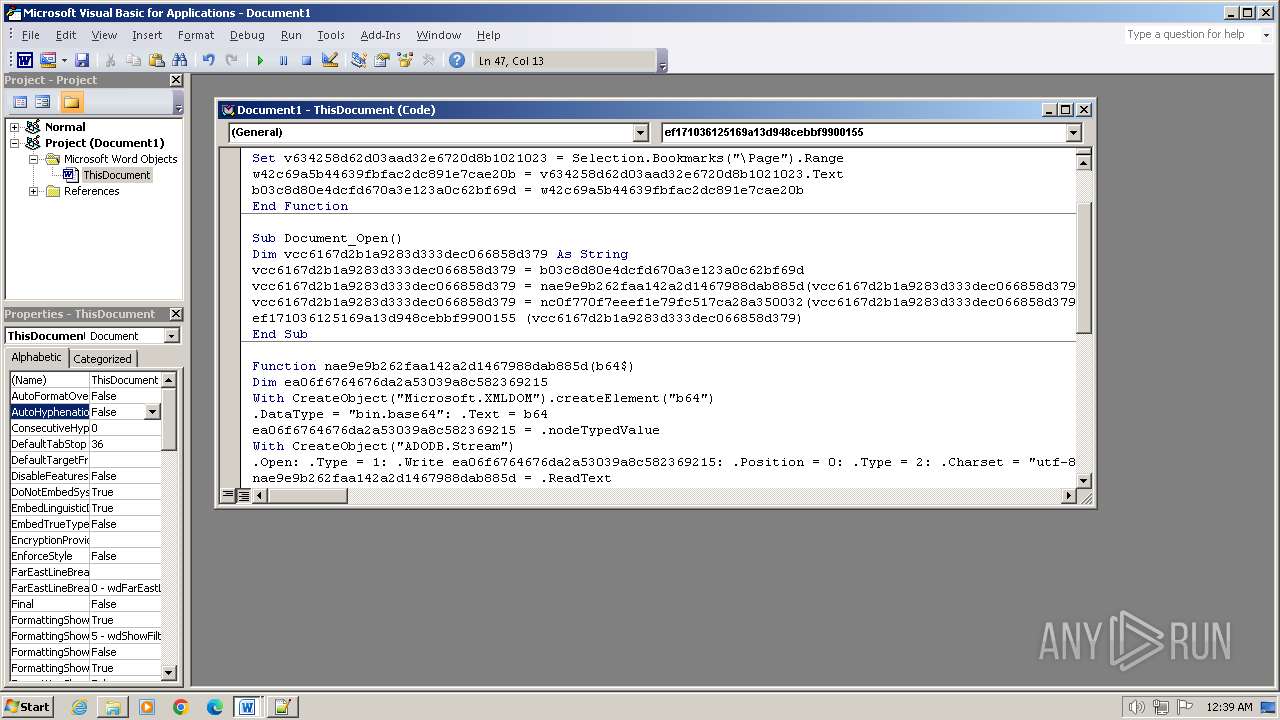Image resolution: width=1280 pixels, height=720 pixels.
Task: Click Full Module View button in code window
Action: (243, 495)
